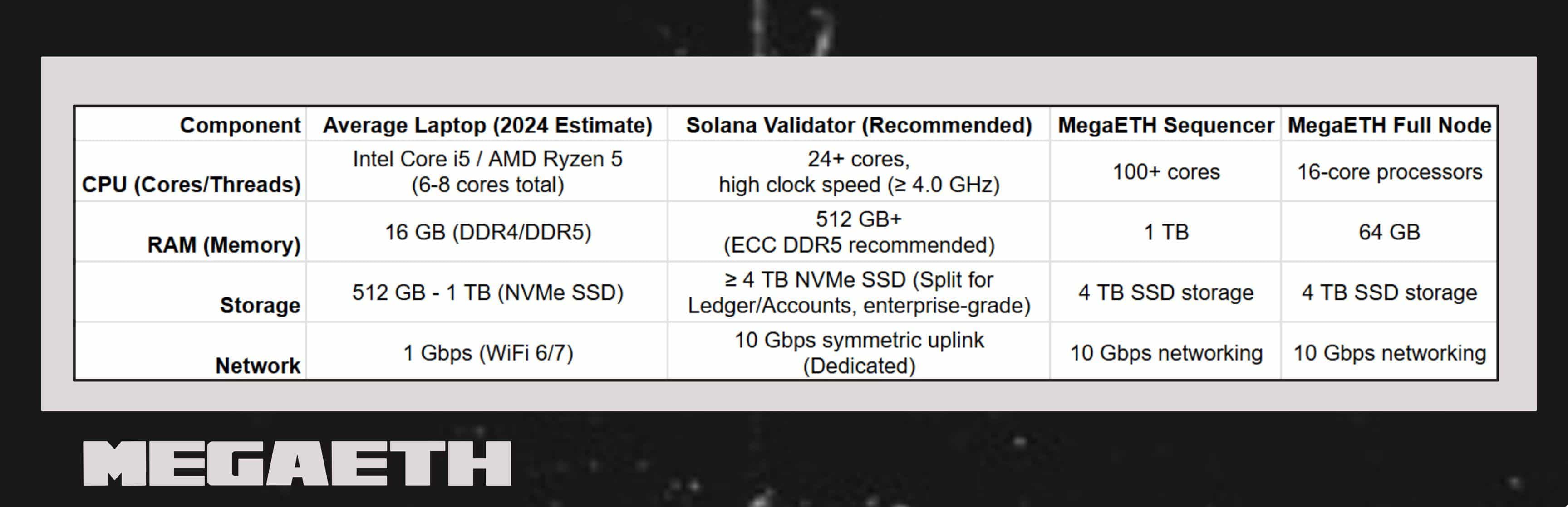Select the Solana Validator (Recommended) header
Screen dimensions: 1568x507
pyautogui.click(x=859, y=125)
